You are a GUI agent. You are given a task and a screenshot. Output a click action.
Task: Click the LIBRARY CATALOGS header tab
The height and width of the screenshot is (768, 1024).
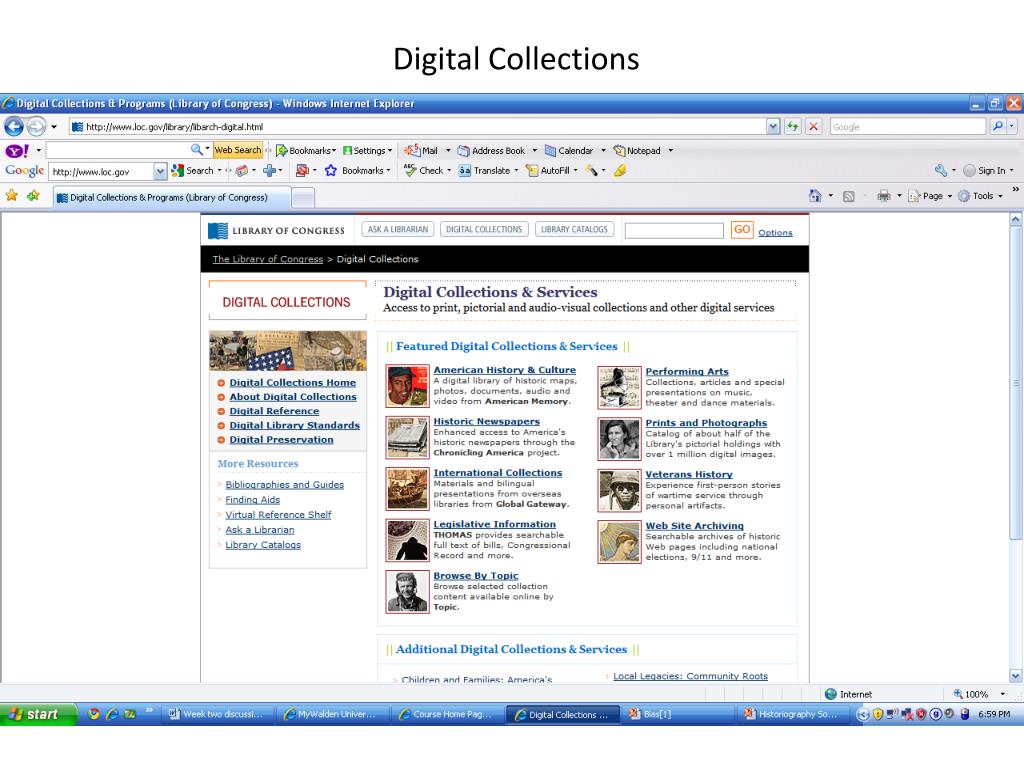tap(574, 229)
